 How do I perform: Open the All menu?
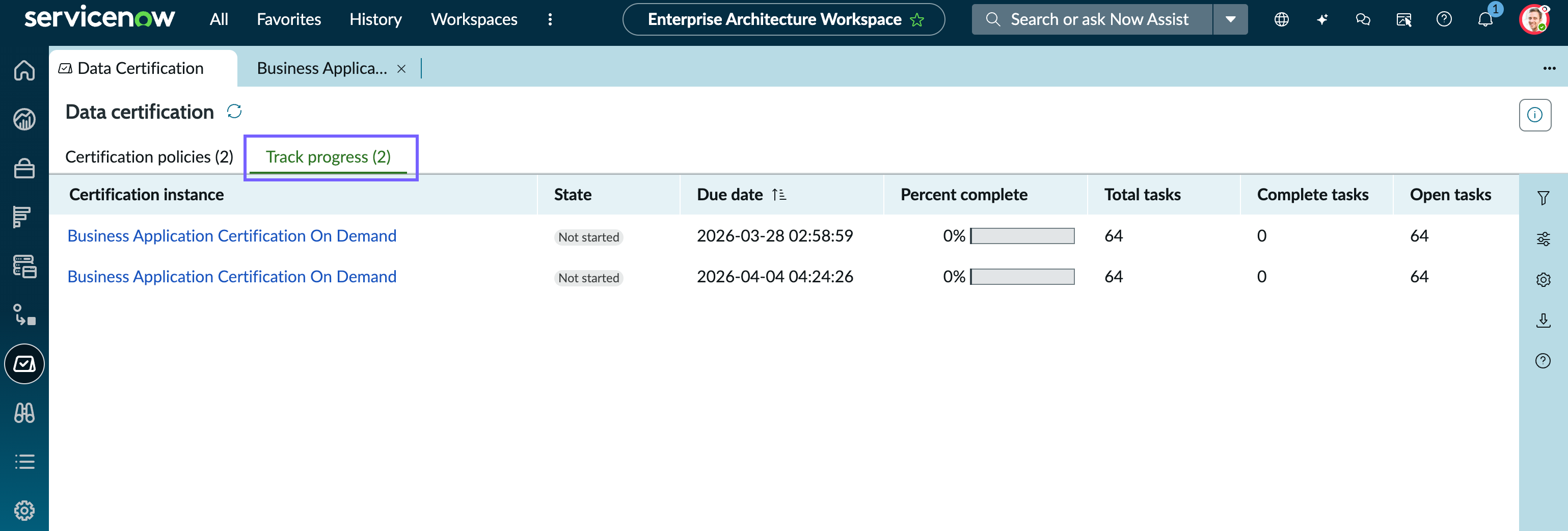[x=219, y=19]
